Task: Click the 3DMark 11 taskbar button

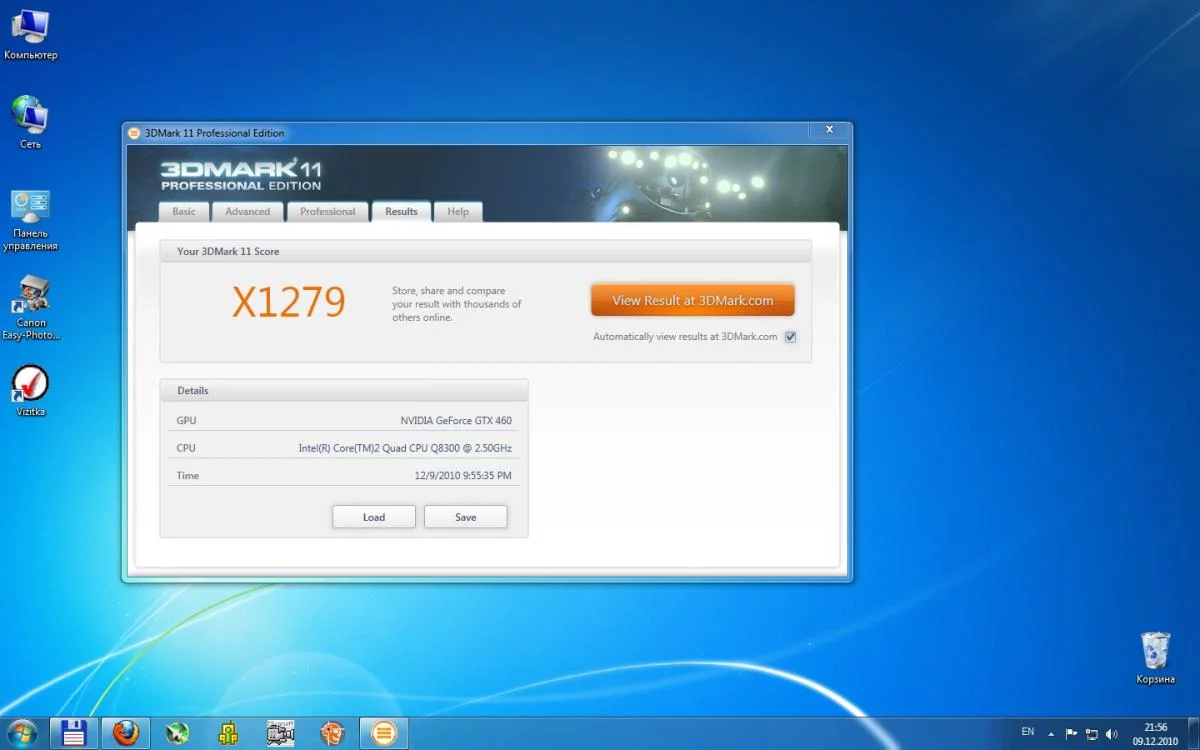Action: click(383, 733)
